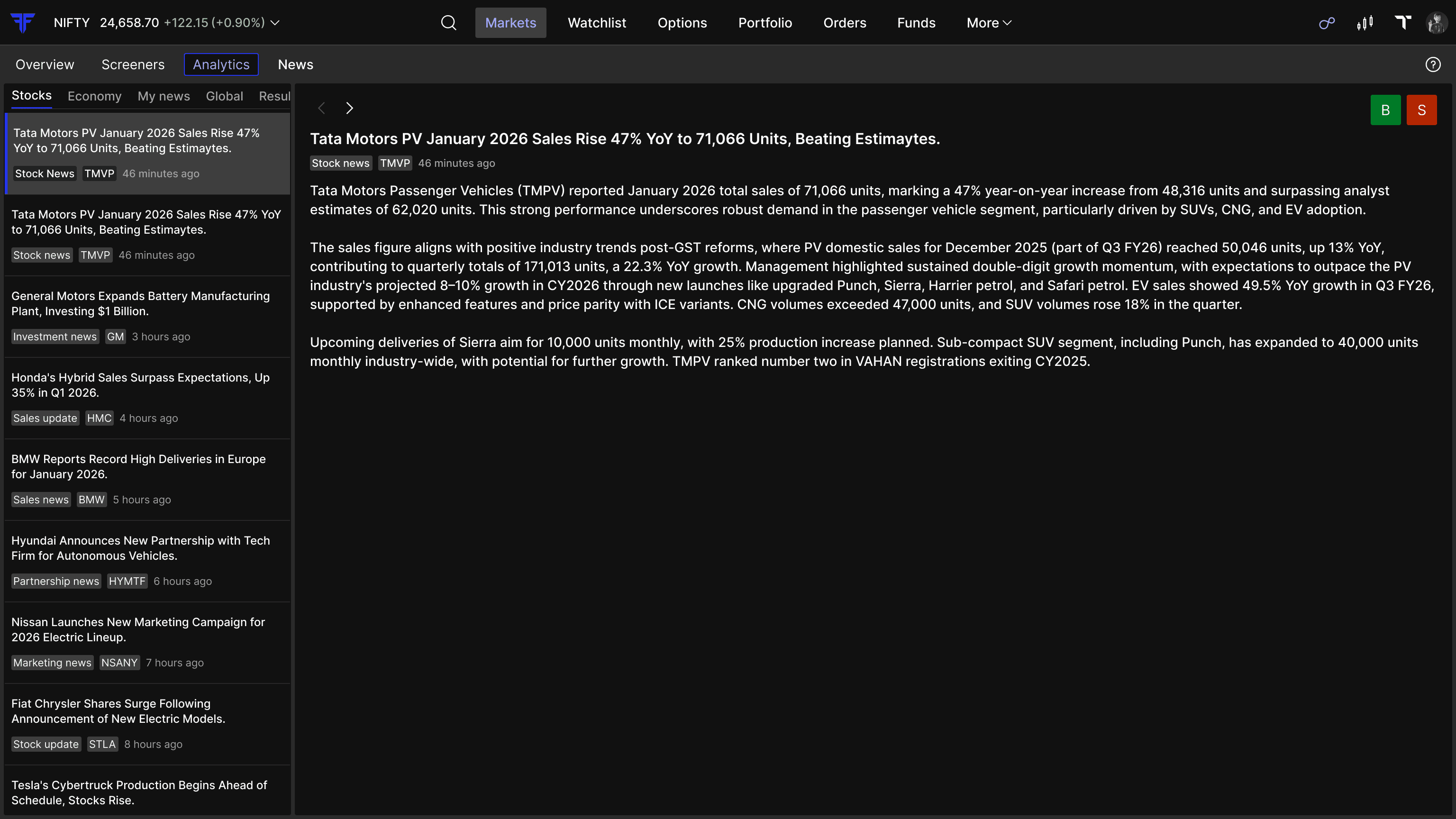Open the search magnifier icon
Image resolution: width=1456 pixels, height=819 pixels.
tap(449, 23)
